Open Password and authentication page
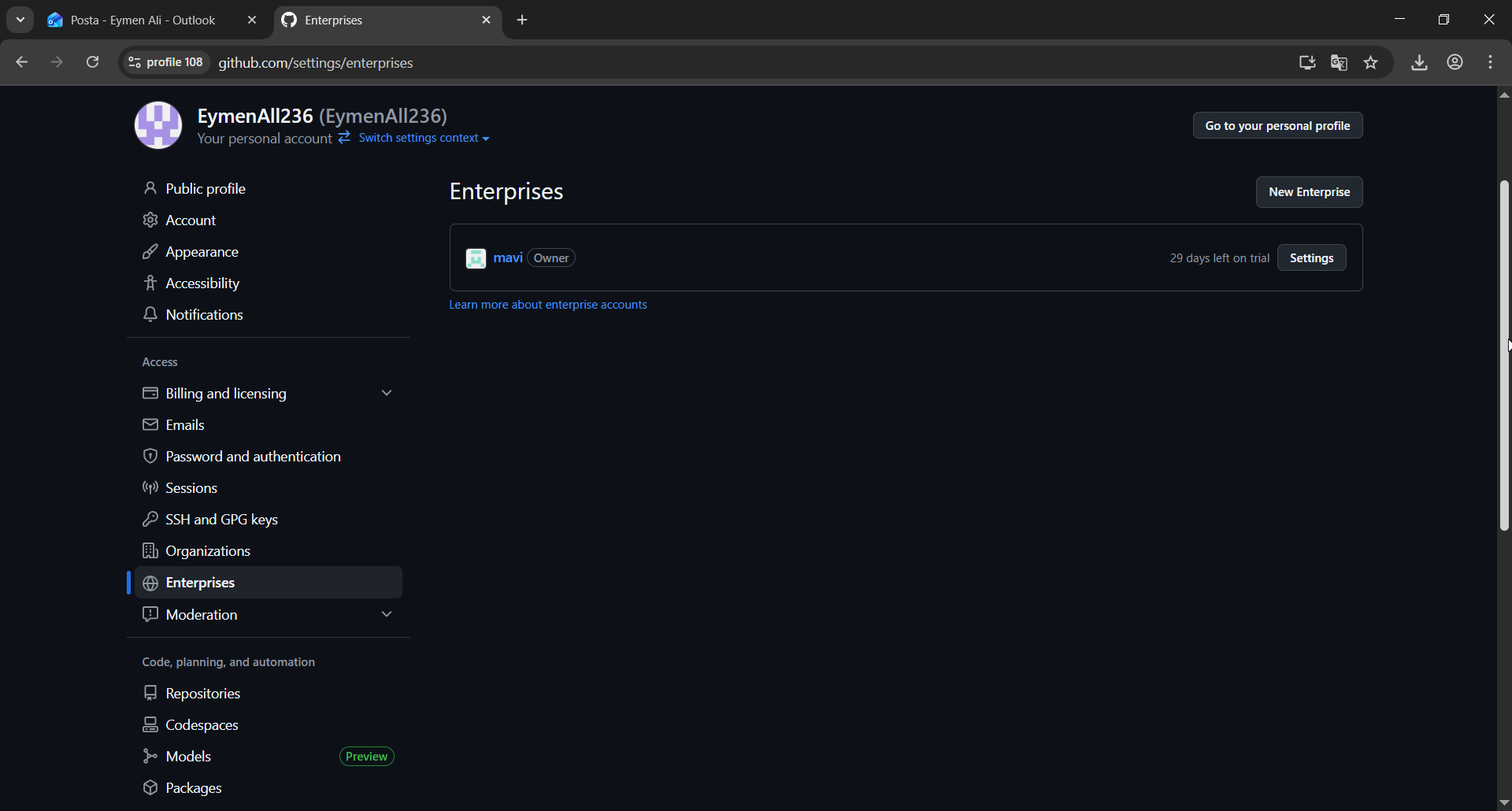 tap(269, 457)
